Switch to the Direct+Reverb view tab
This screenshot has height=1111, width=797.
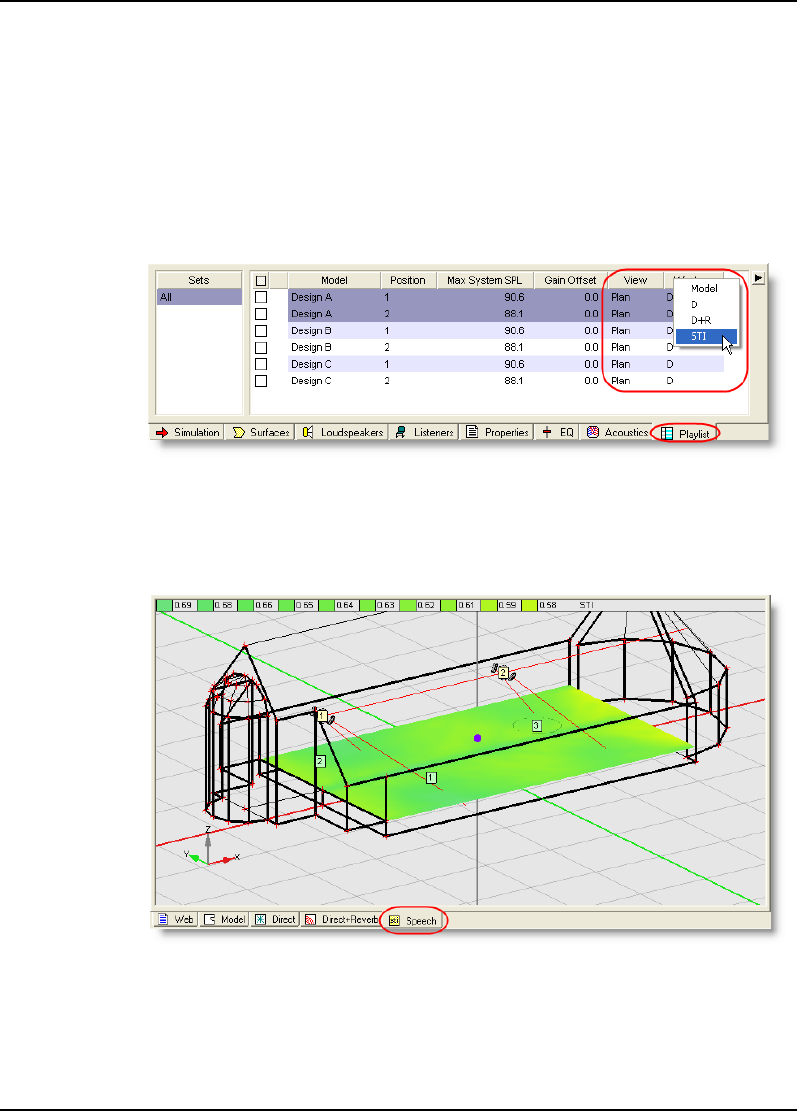(341, 920)
